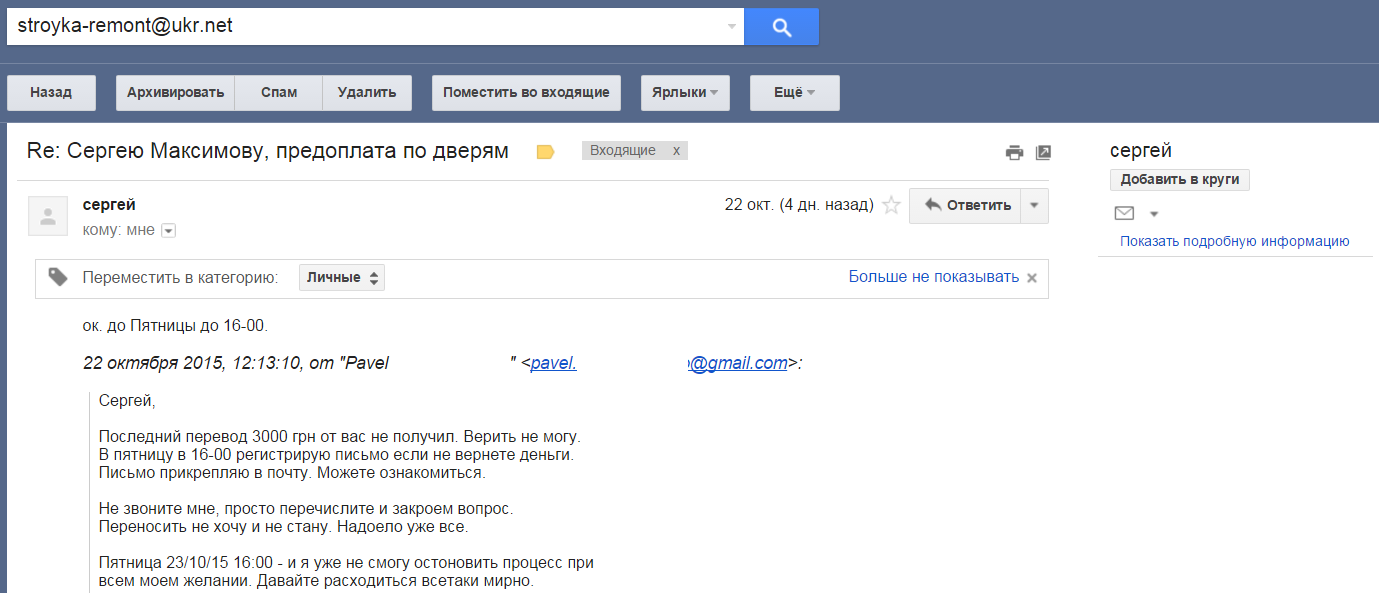Click the sender avatar picture
1379x593 pixels.
click(x=48, y=216)
